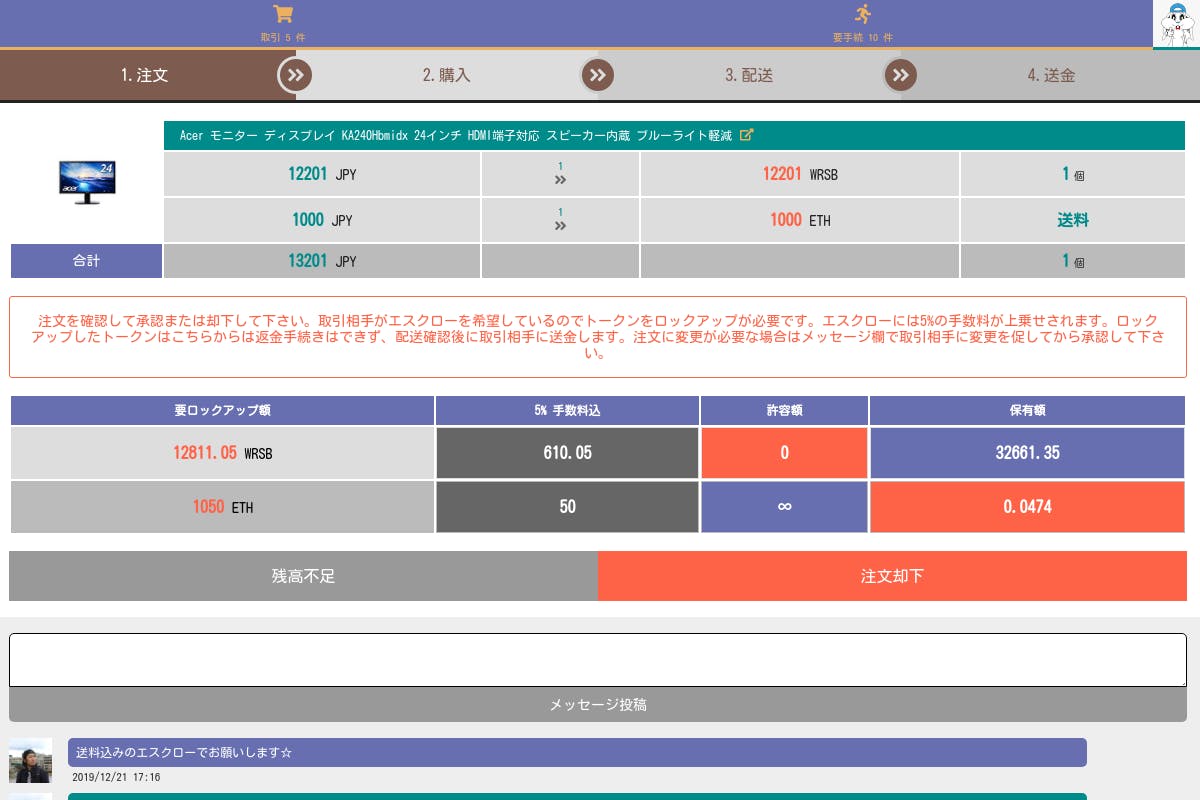Open the external link icon beside the product title
This screenshot has height=800, width=1200.
tap(746, 135)
